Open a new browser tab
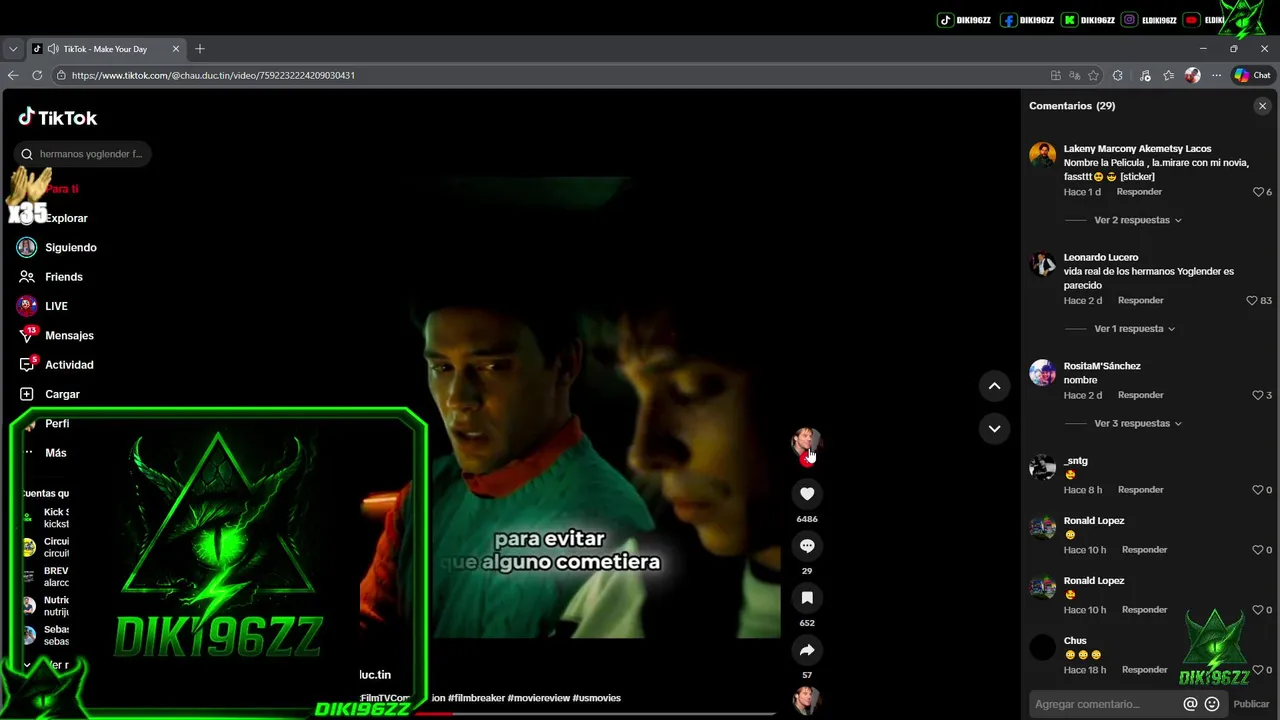 point(199,49)
